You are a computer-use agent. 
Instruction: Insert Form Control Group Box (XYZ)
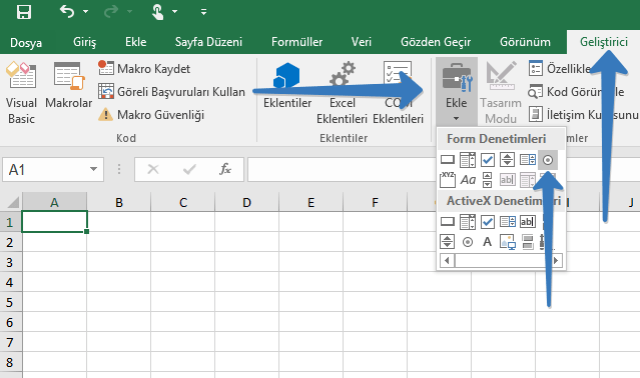[x=448, y=180]
